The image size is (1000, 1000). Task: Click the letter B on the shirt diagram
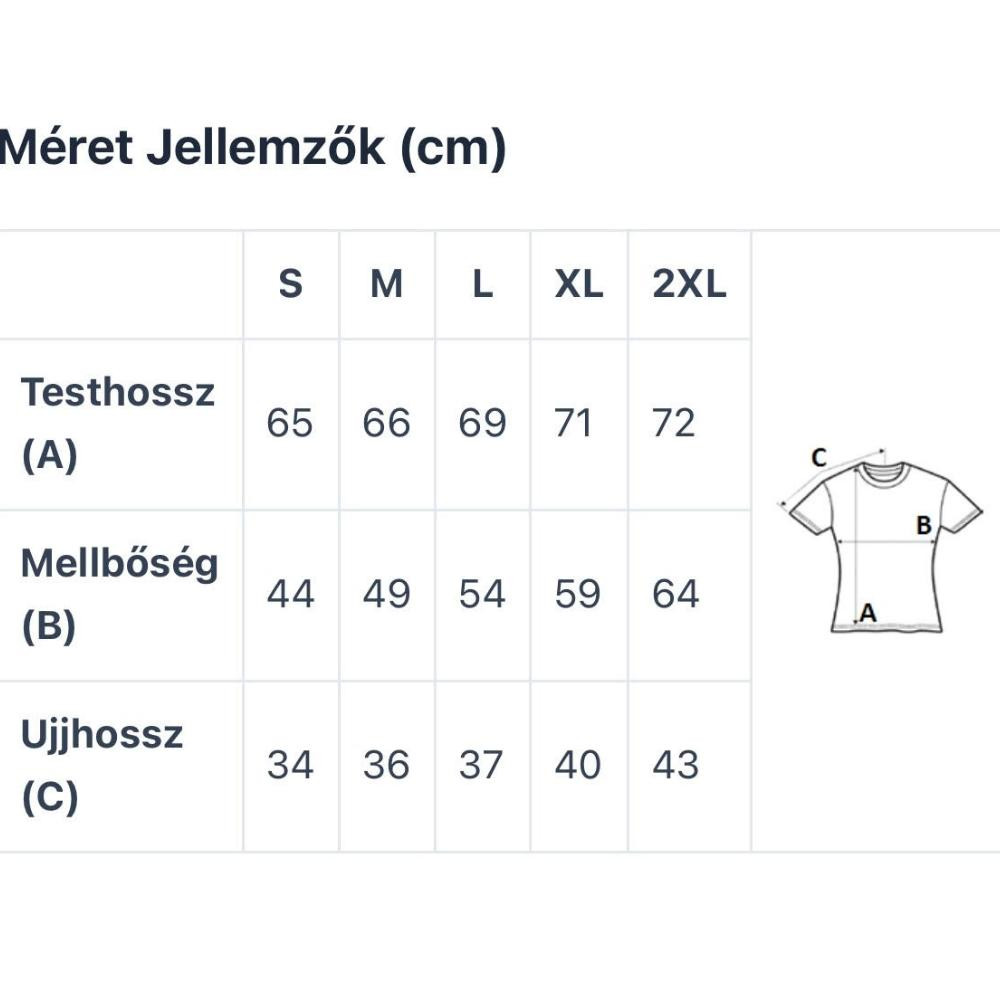click(x=923, y=526)
